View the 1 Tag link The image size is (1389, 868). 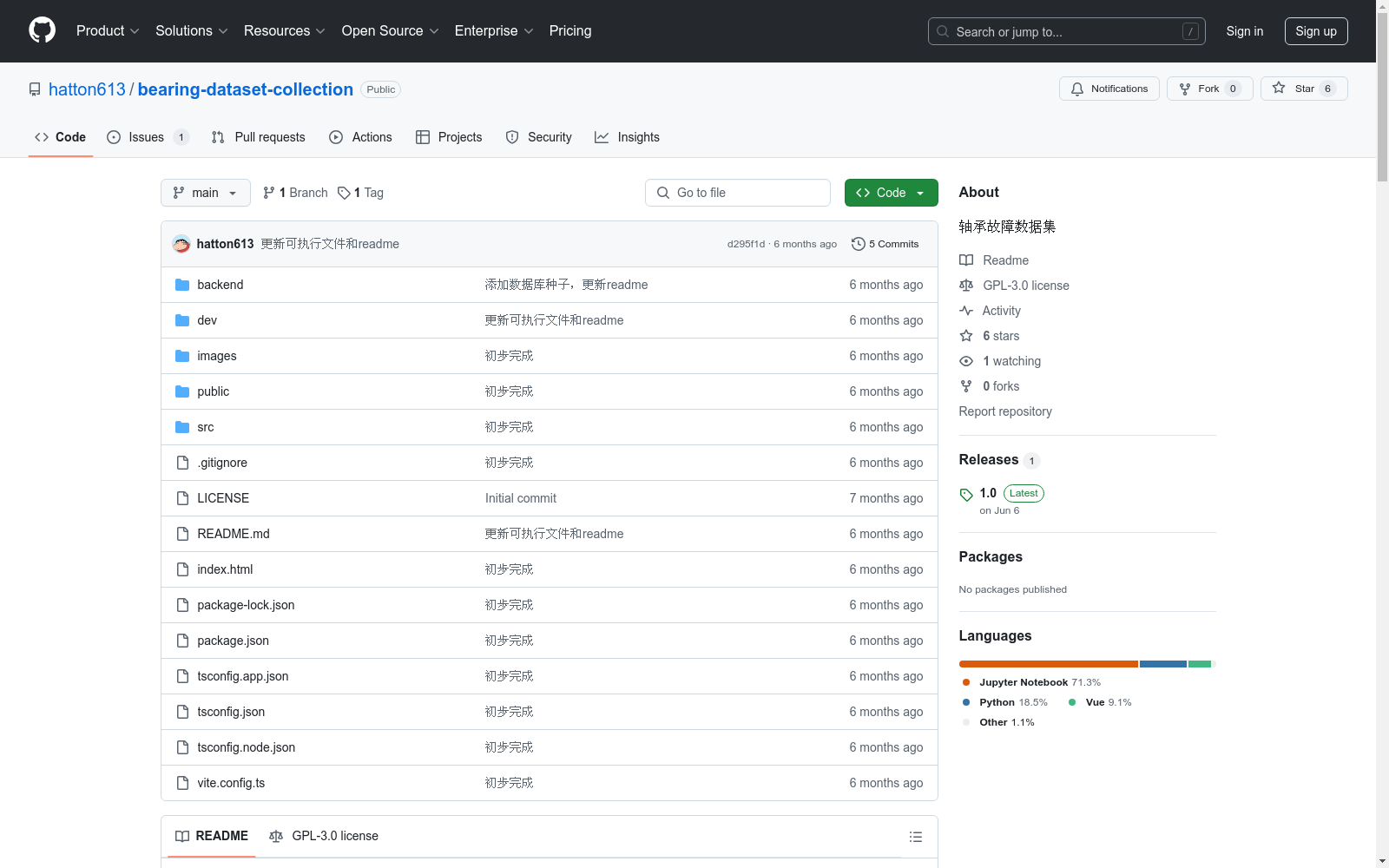[361, 193]
